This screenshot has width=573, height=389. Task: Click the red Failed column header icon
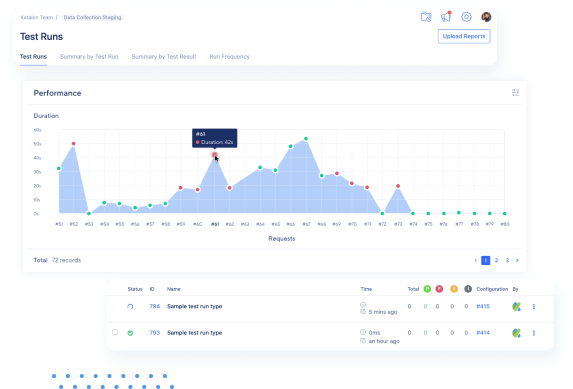click(439, 289)
